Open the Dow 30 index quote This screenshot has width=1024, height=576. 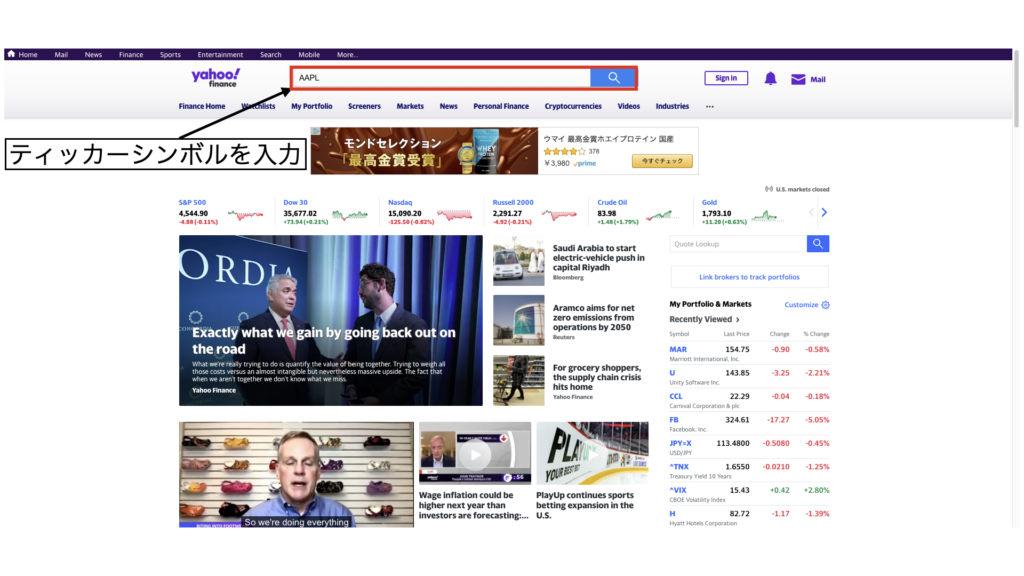295,202
